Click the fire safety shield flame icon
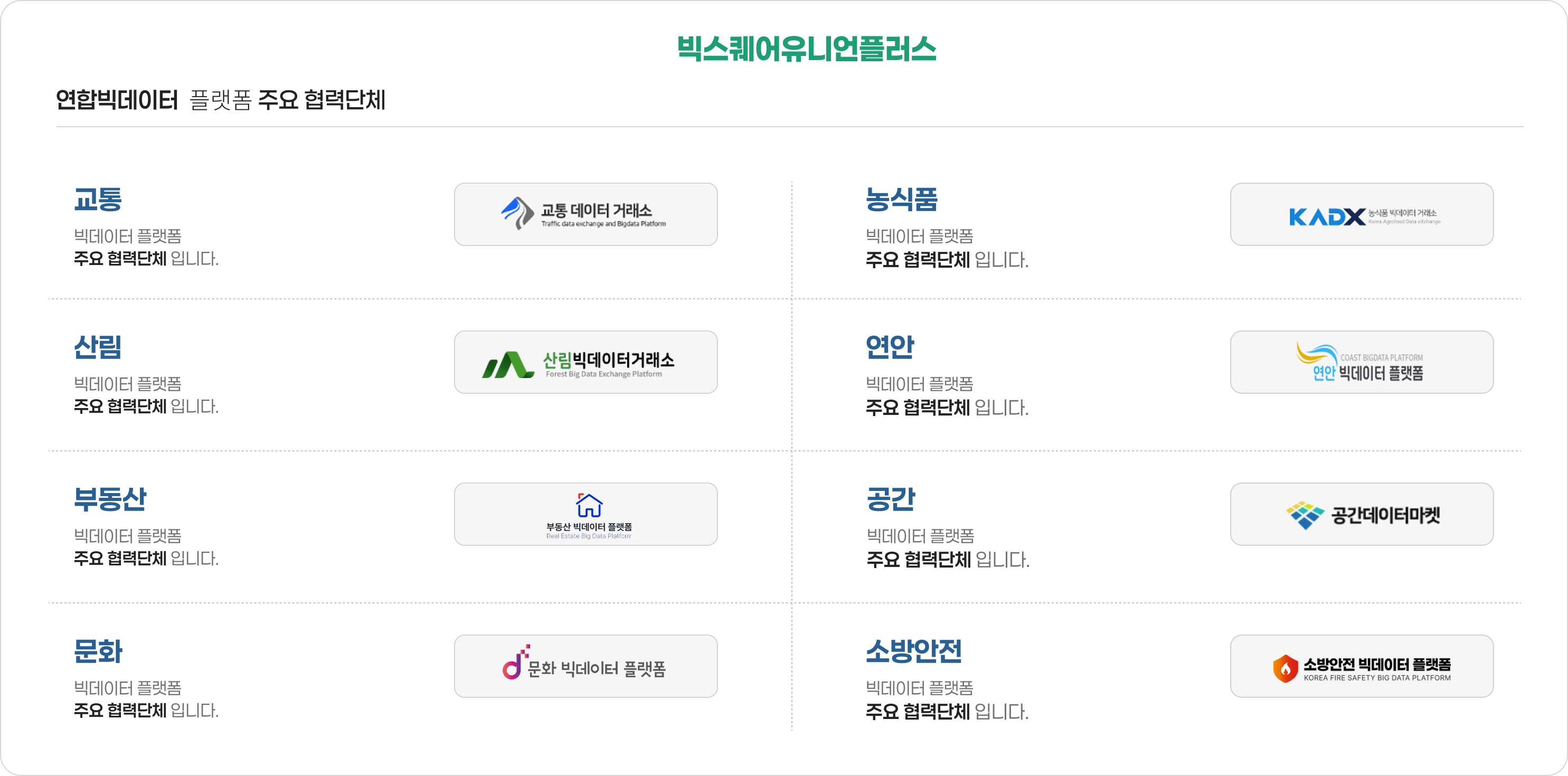The width and height of the screenshot is (1568, 776). coord(1285,668)
